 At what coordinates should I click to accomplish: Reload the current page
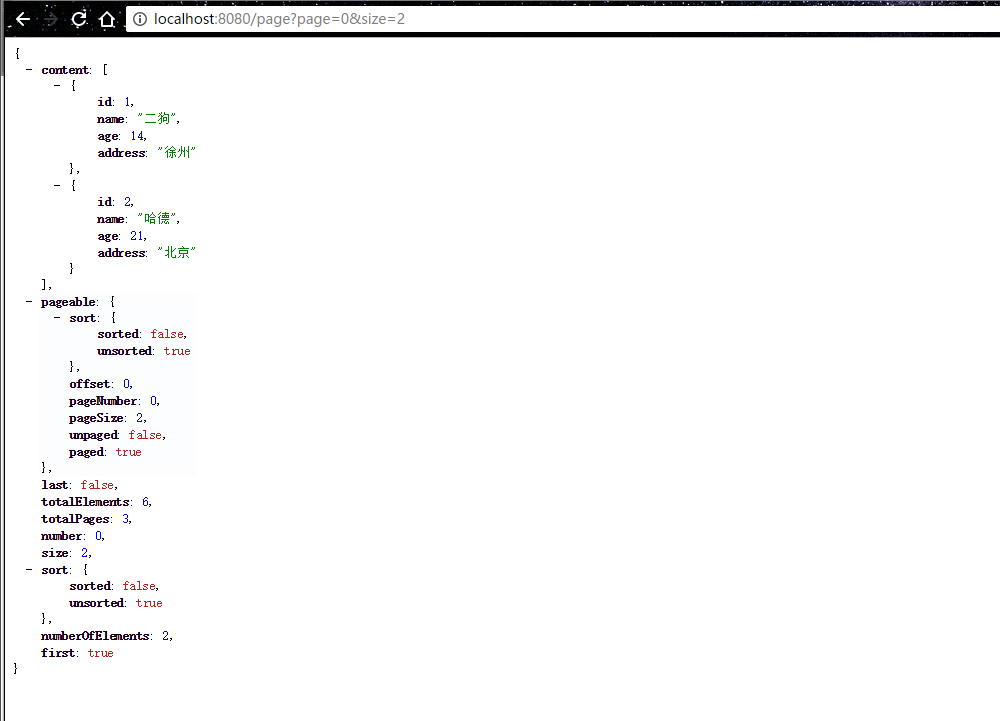tap(79, 19)
